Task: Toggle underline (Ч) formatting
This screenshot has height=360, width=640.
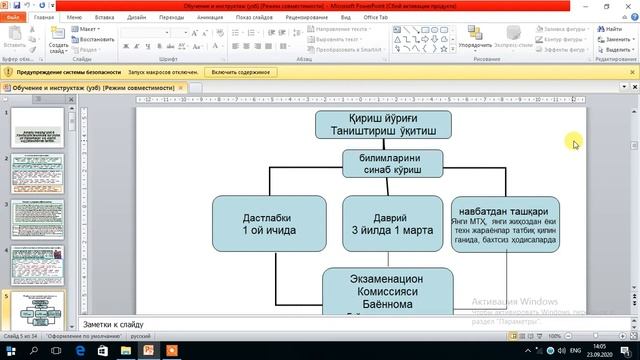Action: [x=148, y=47]
